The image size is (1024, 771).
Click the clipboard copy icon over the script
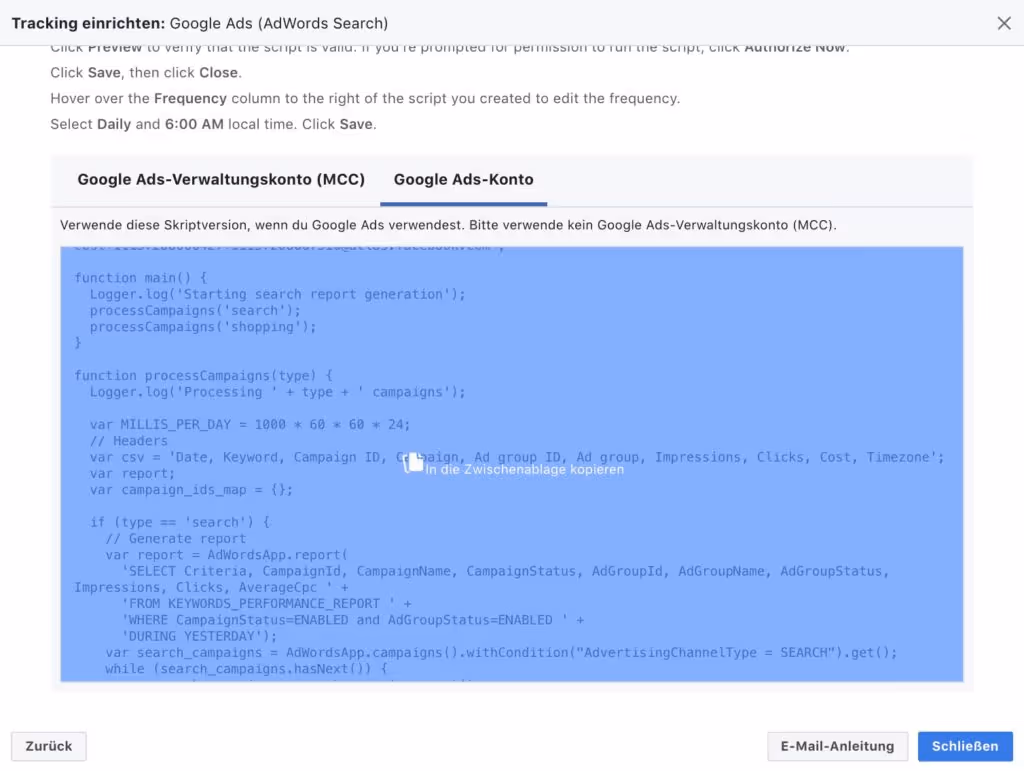click(413, 462)
